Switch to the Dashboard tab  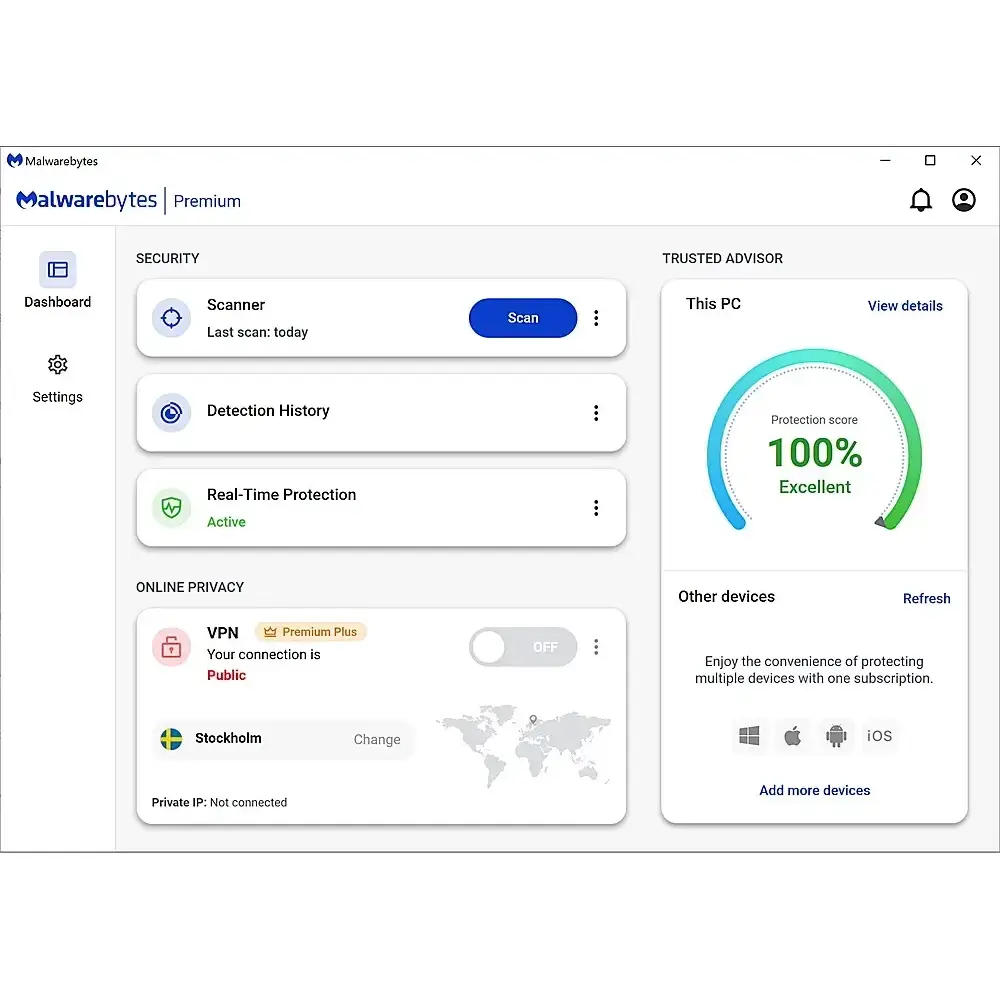click(x=58, y=280)
